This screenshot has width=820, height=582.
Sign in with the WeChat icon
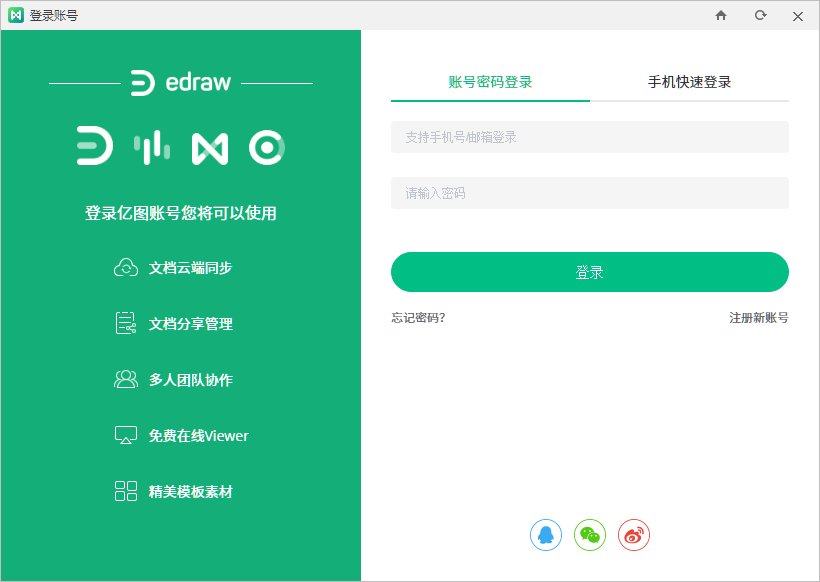click(x=590, y=535)
